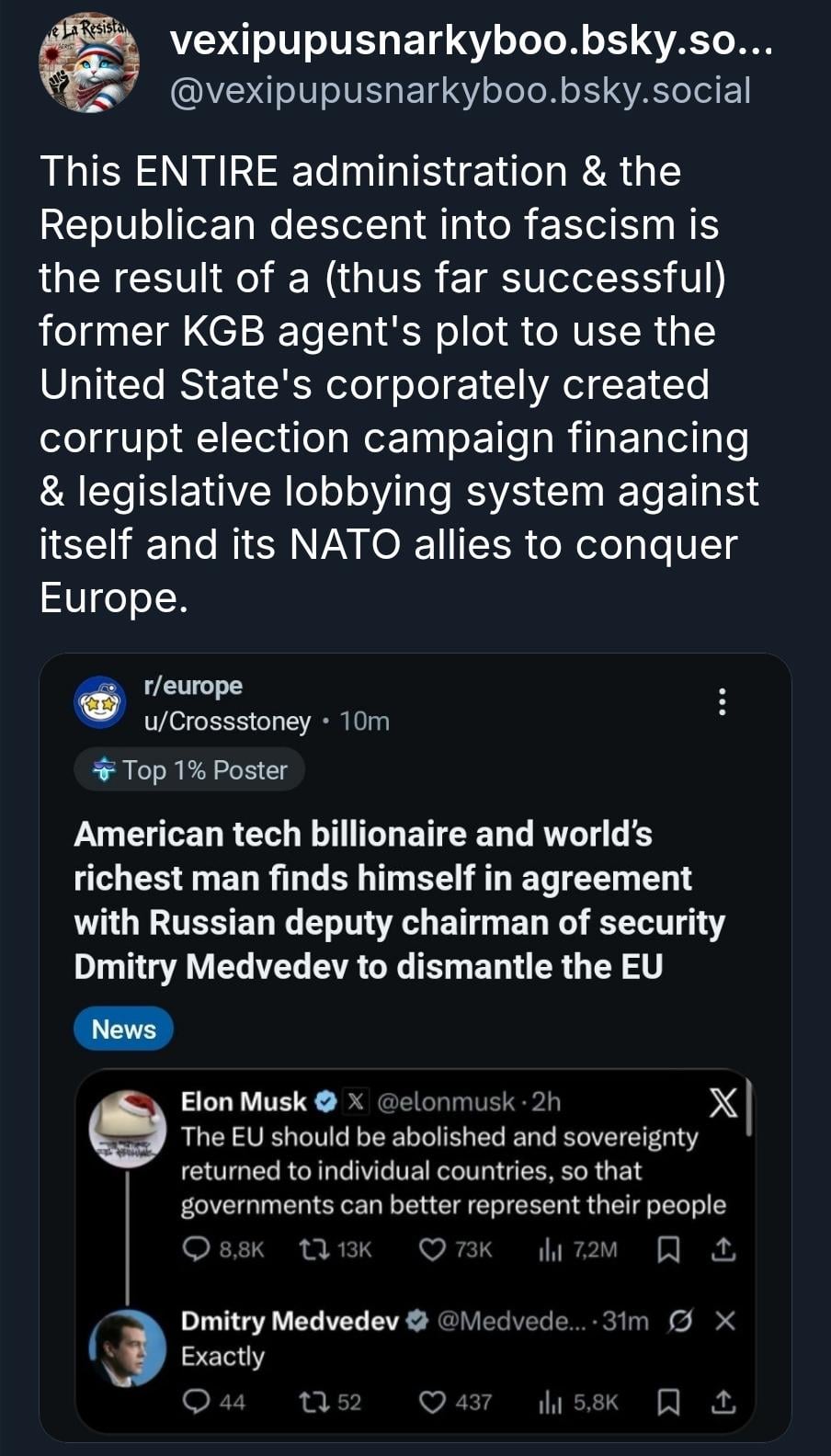This screenshot has width=831, height=1456.
Task: Like Elon Musk's tweet with 73K
Action: [432, 1249]
